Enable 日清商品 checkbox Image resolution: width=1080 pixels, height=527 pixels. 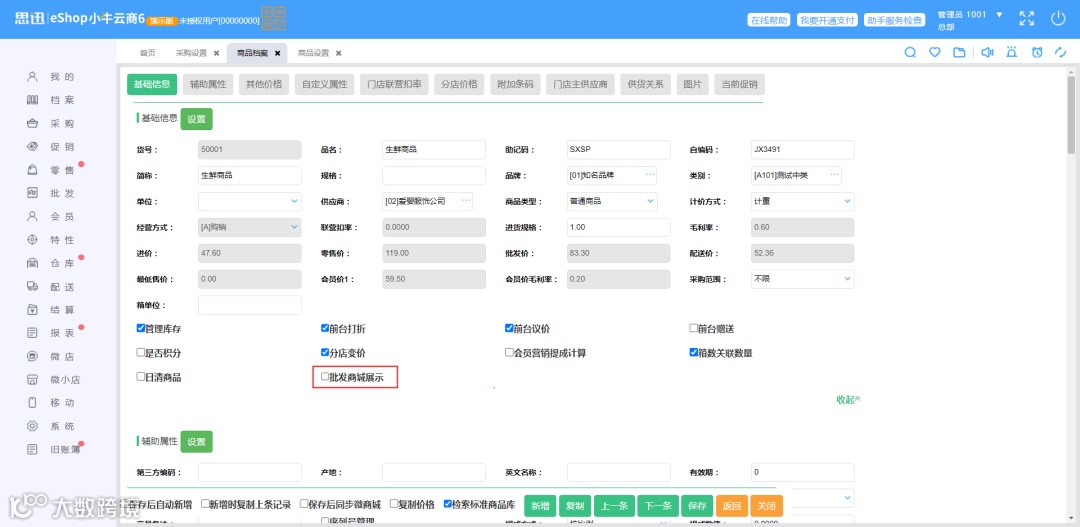(141, 377)
